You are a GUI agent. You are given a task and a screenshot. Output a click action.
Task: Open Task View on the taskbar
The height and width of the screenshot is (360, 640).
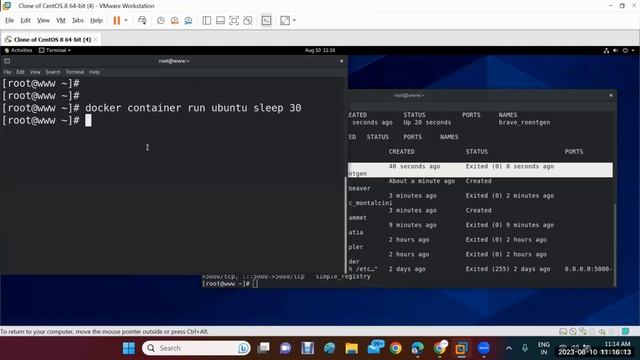[264, 348]
